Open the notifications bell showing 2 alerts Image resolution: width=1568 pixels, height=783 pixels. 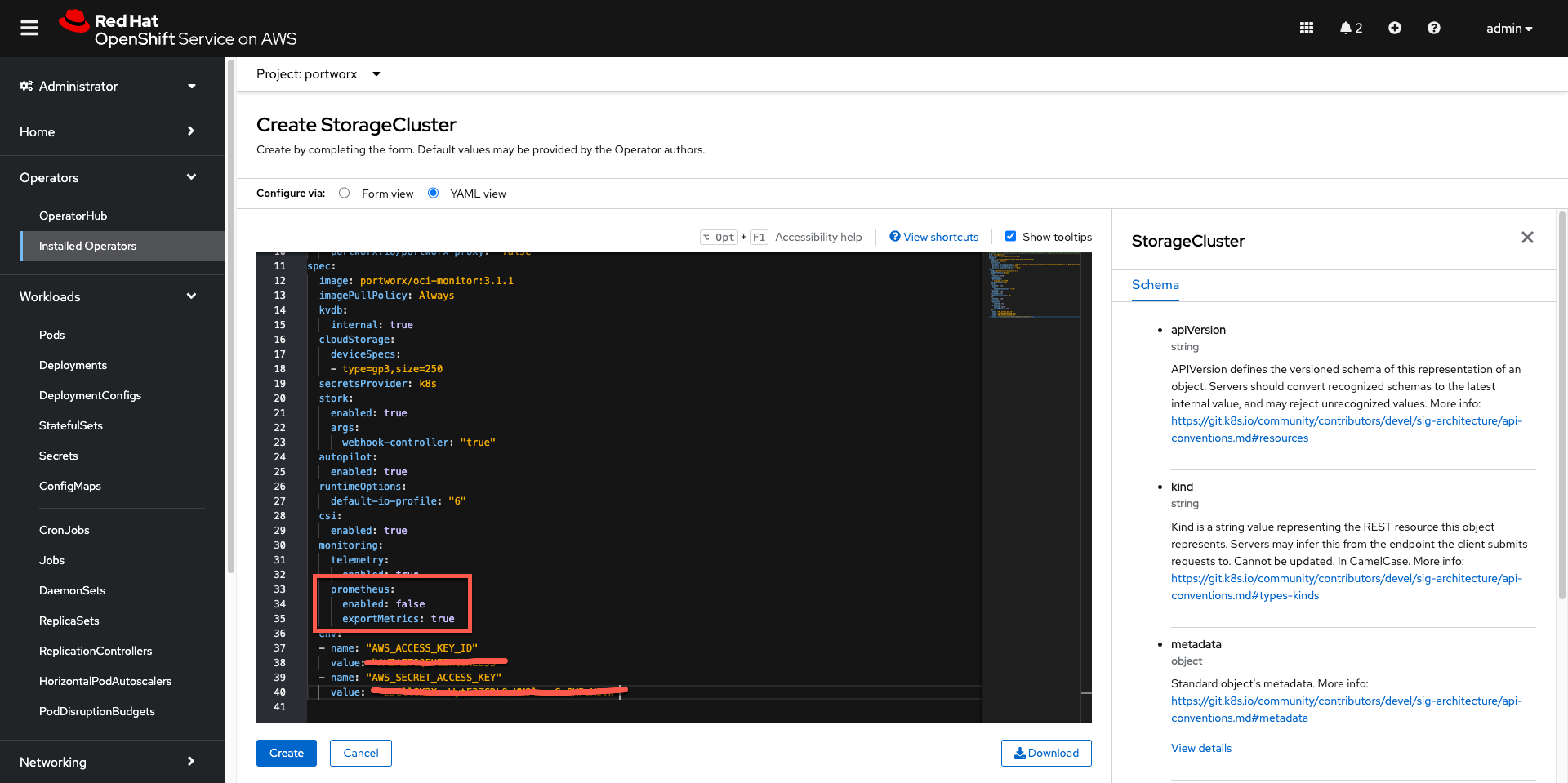(1347, 27)
